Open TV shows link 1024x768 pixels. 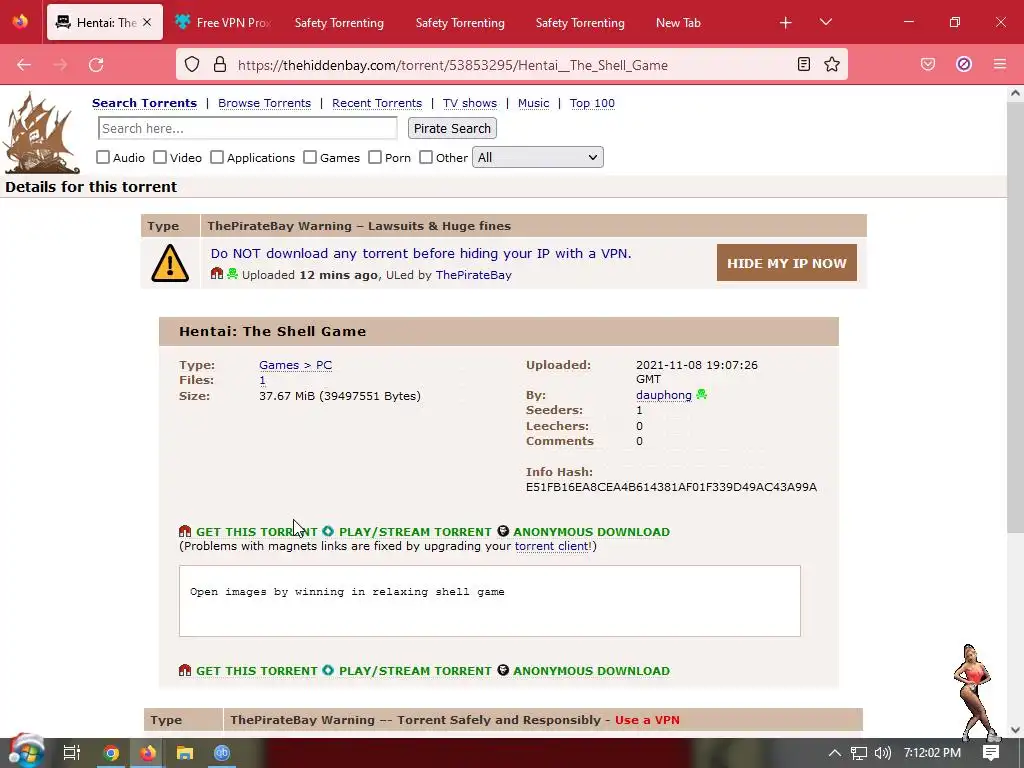click(x=470, y=103)
